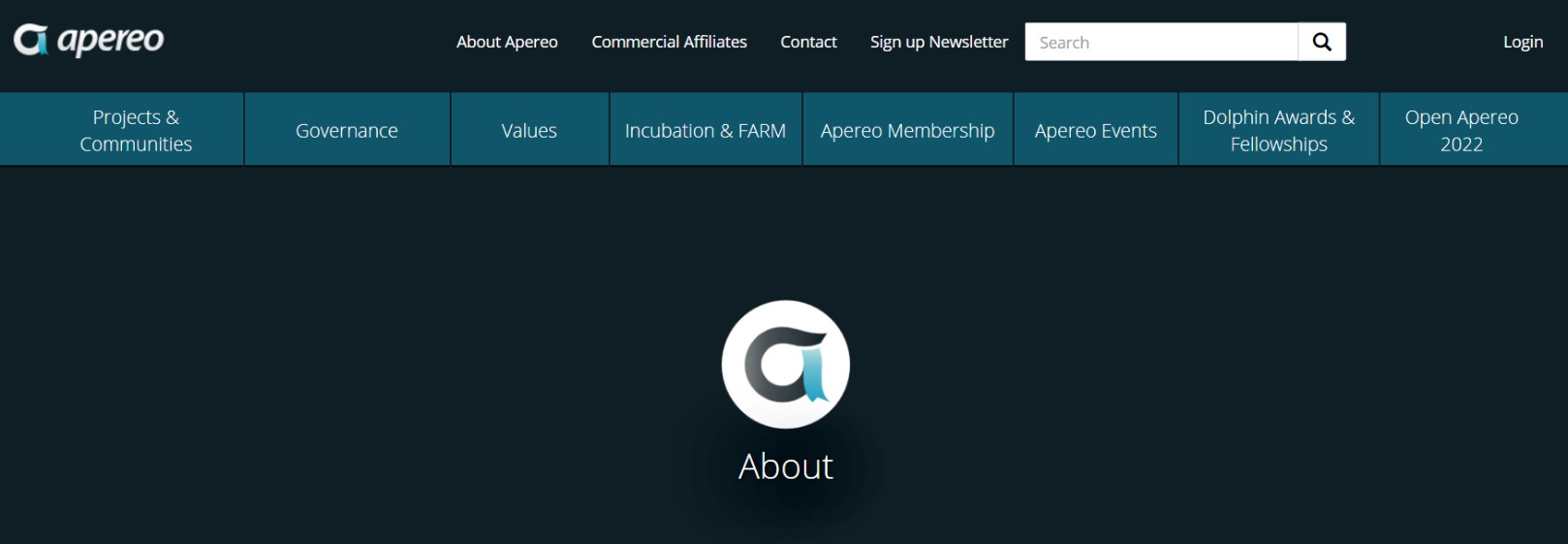The height and width of the screenshot is (544, 1568).
Task: Open Projects & Communities menu
Action: [136, 130]
